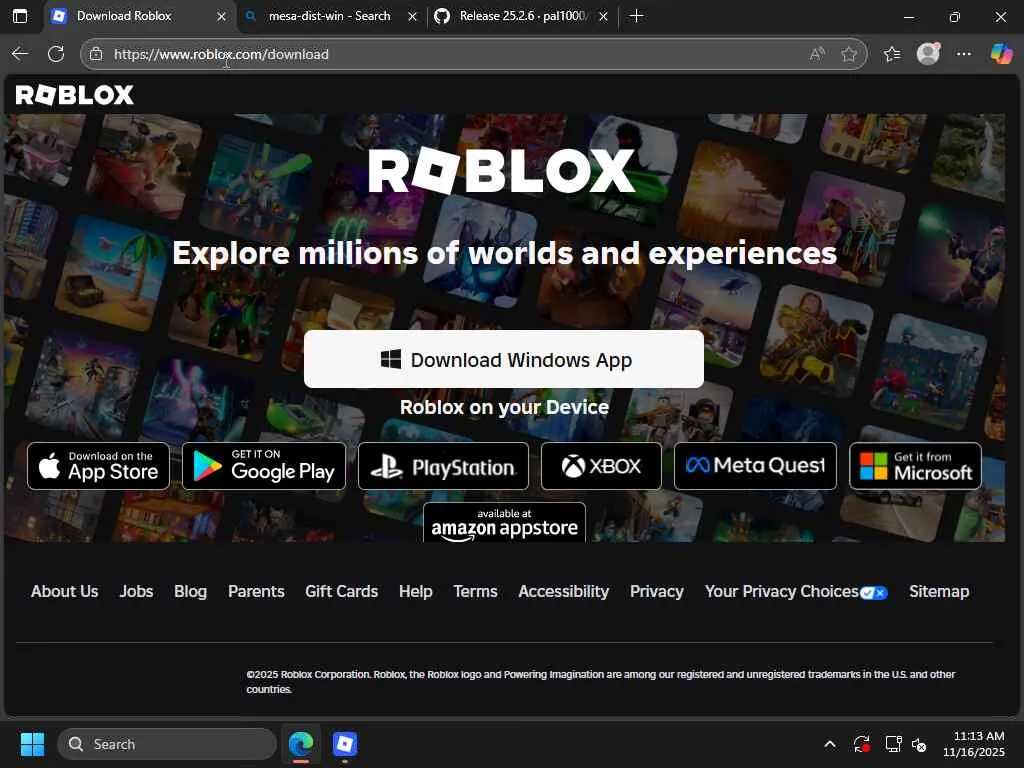Open the Blog footer link
The height and width of the screenshot is (768, 1024).
tap(191, 592)
